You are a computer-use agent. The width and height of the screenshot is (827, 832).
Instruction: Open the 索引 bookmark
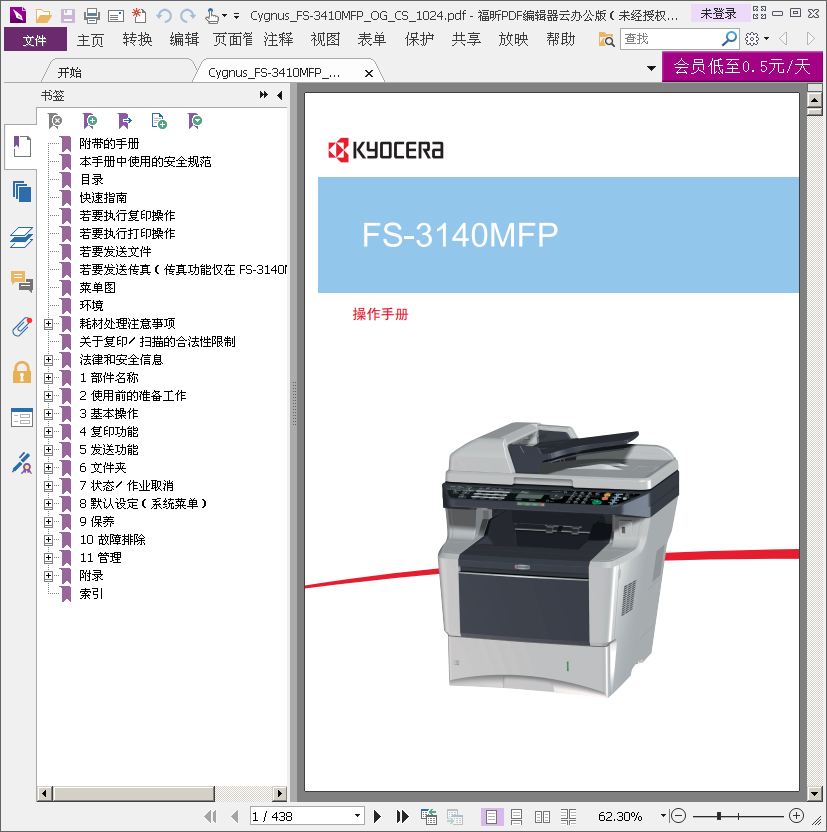(x=91, y=594)
